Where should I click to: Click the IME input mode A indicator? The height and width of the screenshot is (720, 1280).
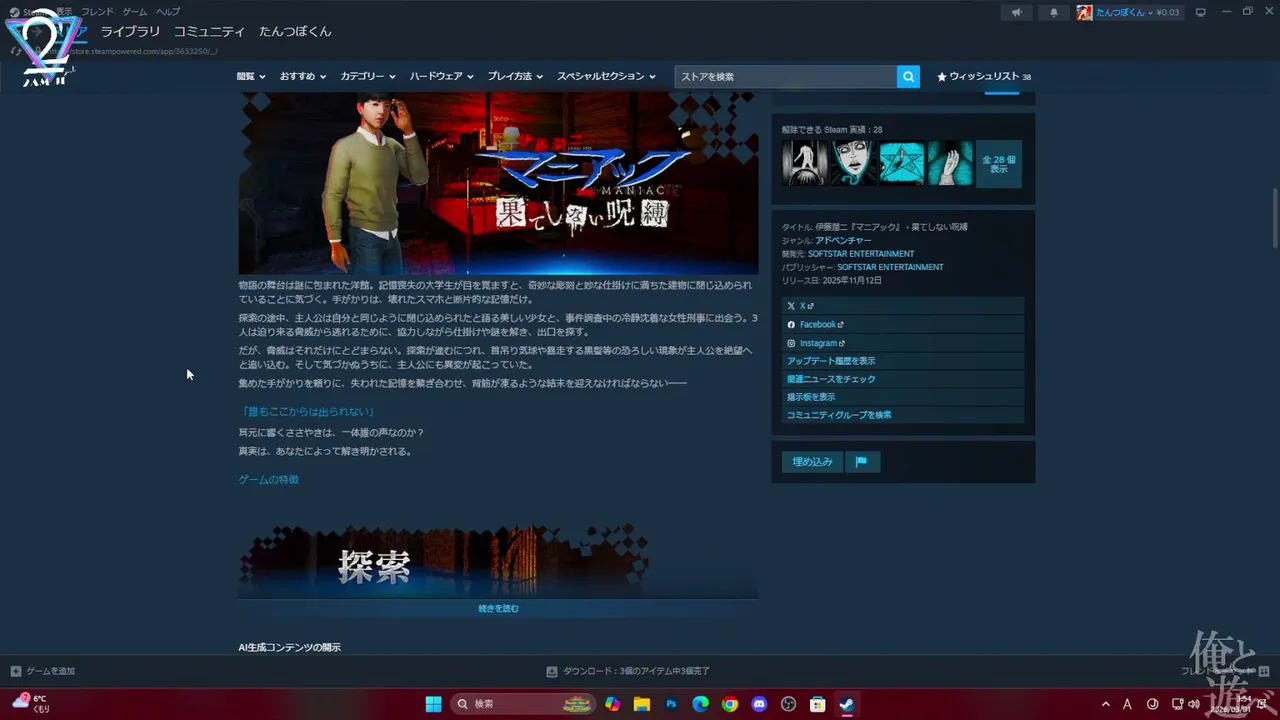(1128, 704)
